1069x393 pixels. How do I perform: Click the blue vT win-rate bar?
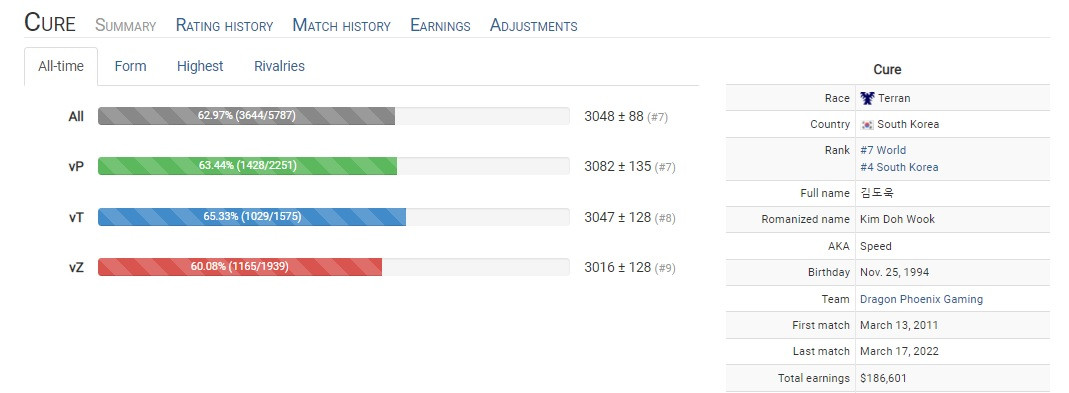click(x=252, y=217)
